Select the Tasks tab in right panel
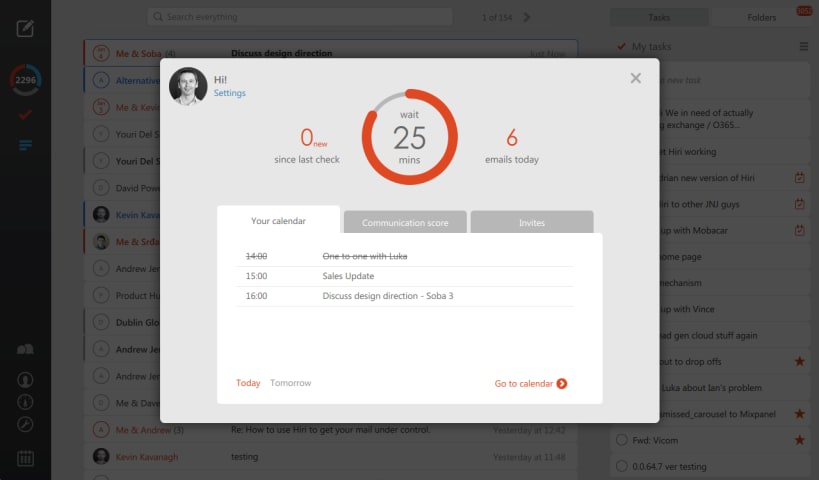The image size is (819, 480). click(x=659, y=17)
